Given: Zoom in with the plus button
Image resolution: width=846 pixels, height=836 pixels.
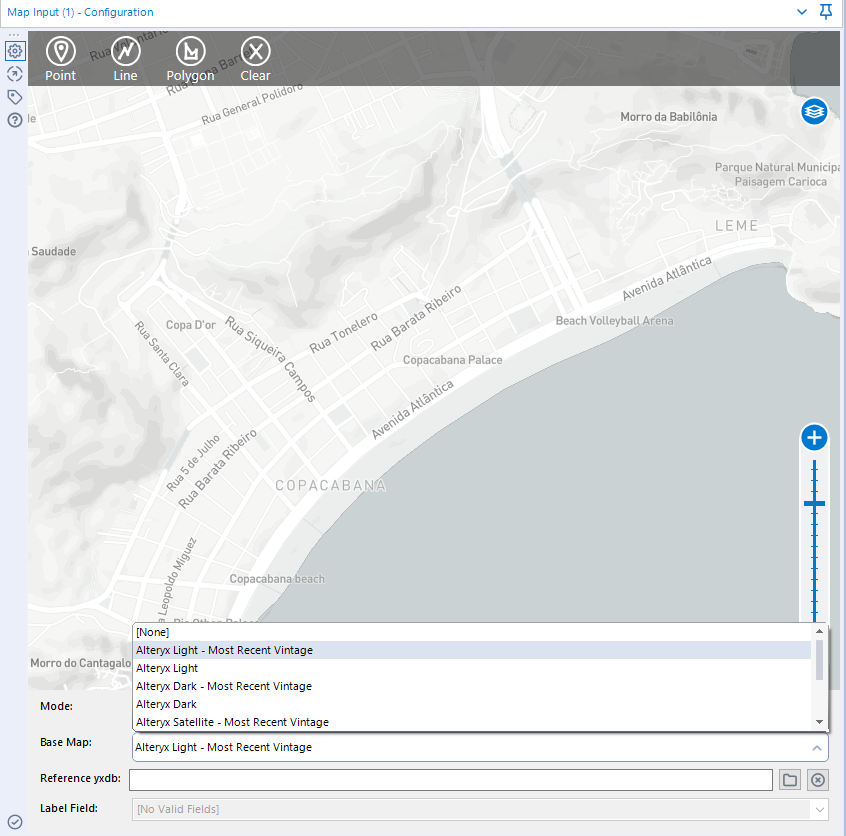Looking at the screenshot, I should (814, 437).
